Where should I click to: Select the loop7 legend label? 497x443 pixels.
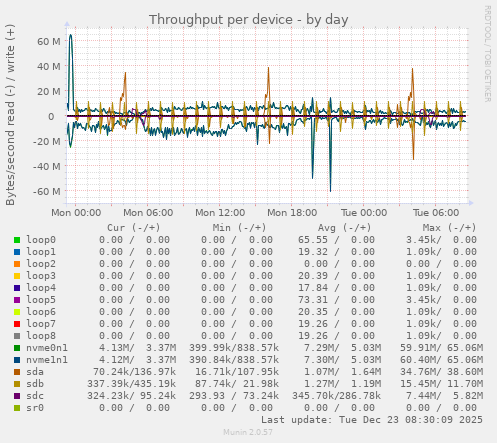point(41,324)
